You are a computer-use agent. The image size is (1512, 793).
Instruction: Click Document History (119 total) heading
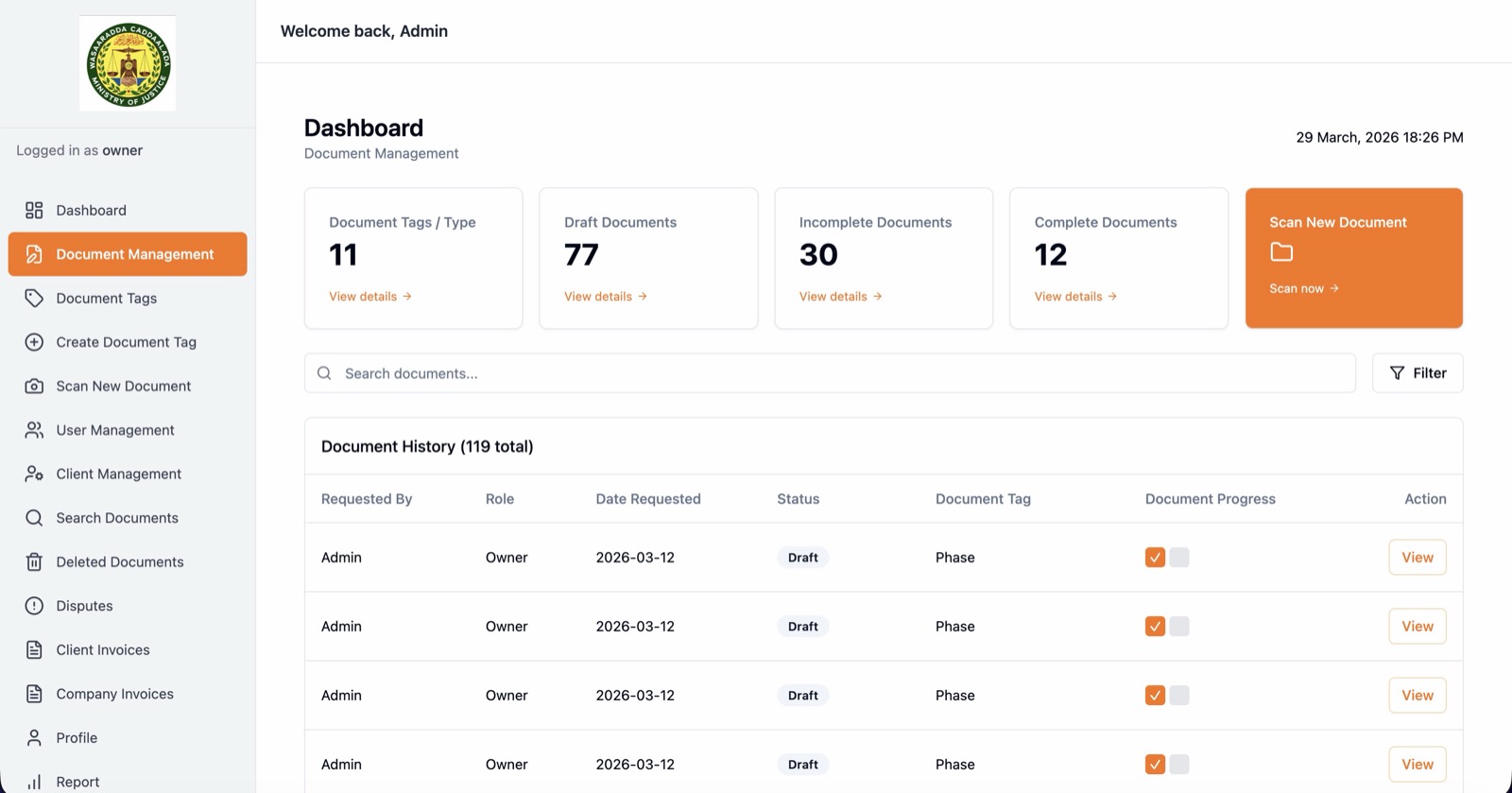coord(427,446)
